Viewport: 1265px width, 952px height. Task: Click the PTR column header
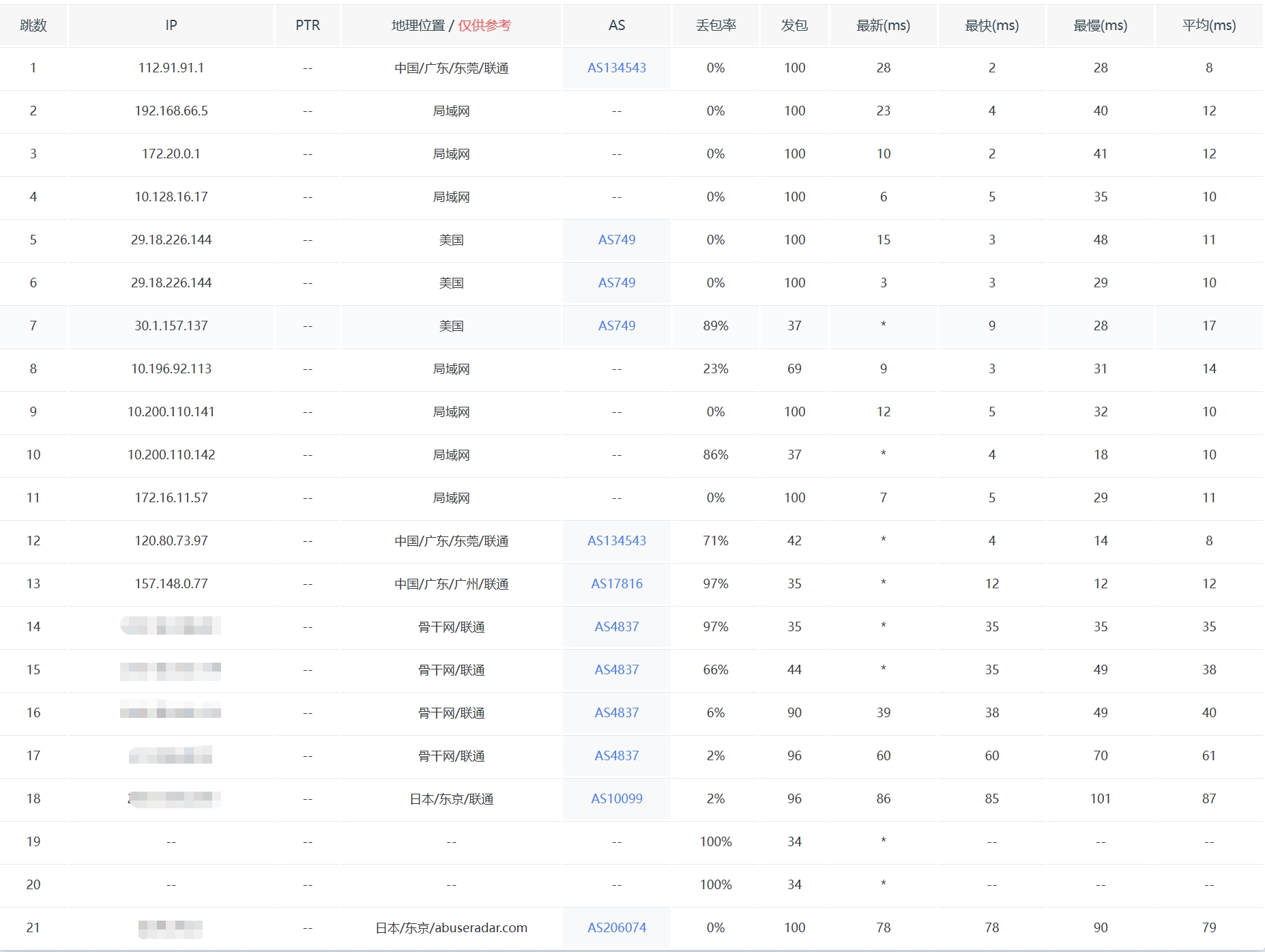tap(308, 25)
